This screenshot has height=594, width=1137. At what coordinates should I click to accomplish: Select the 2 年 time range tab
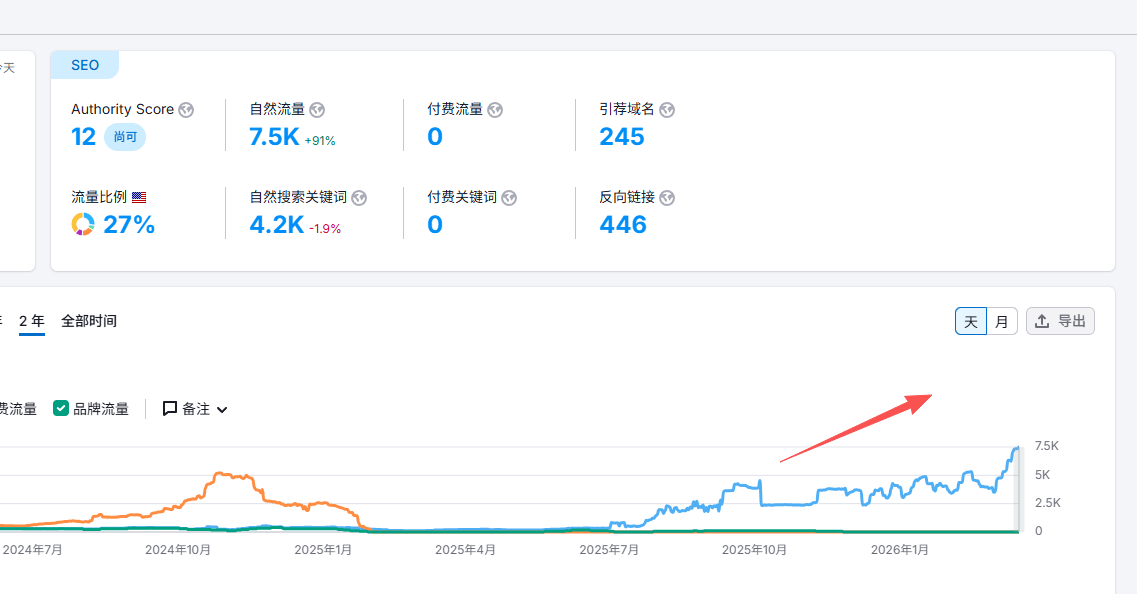pos(32,321)
